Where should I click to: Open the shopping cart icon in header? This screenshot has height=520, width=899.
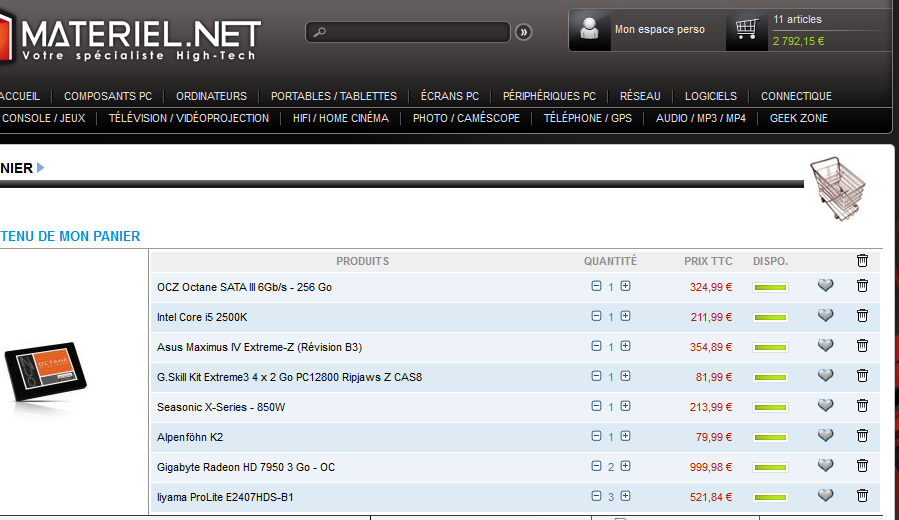click(746, 29)
